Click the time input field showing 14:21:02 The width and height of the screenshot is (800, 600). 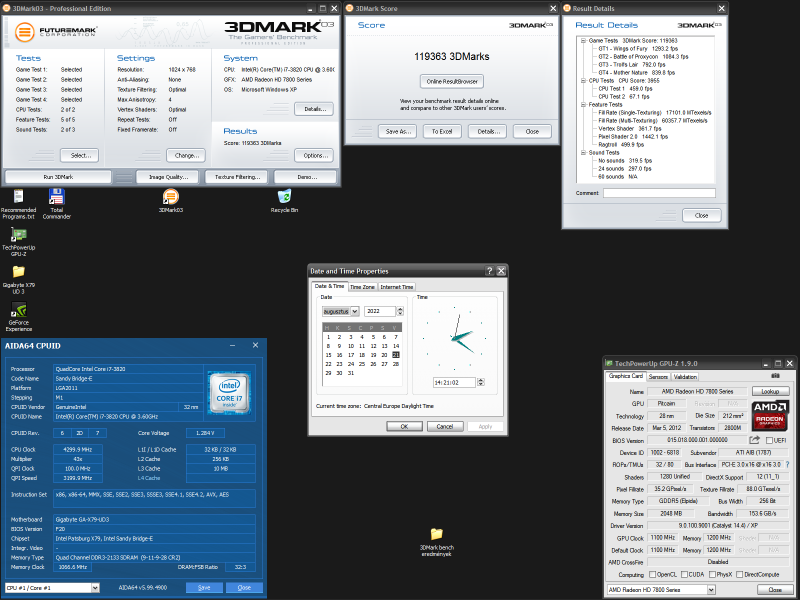[x=454, y=382]
